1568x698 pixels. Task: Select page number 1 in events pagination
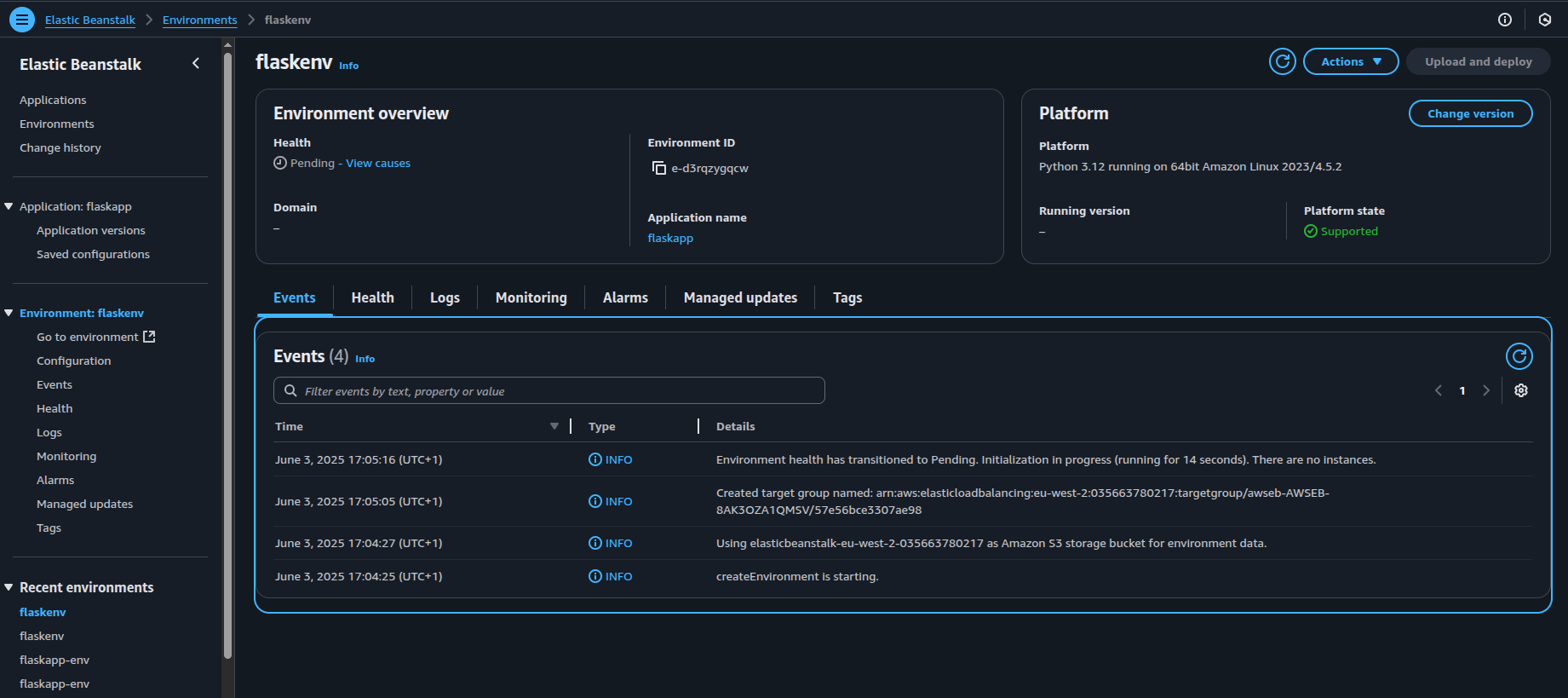click(1462, 390)
